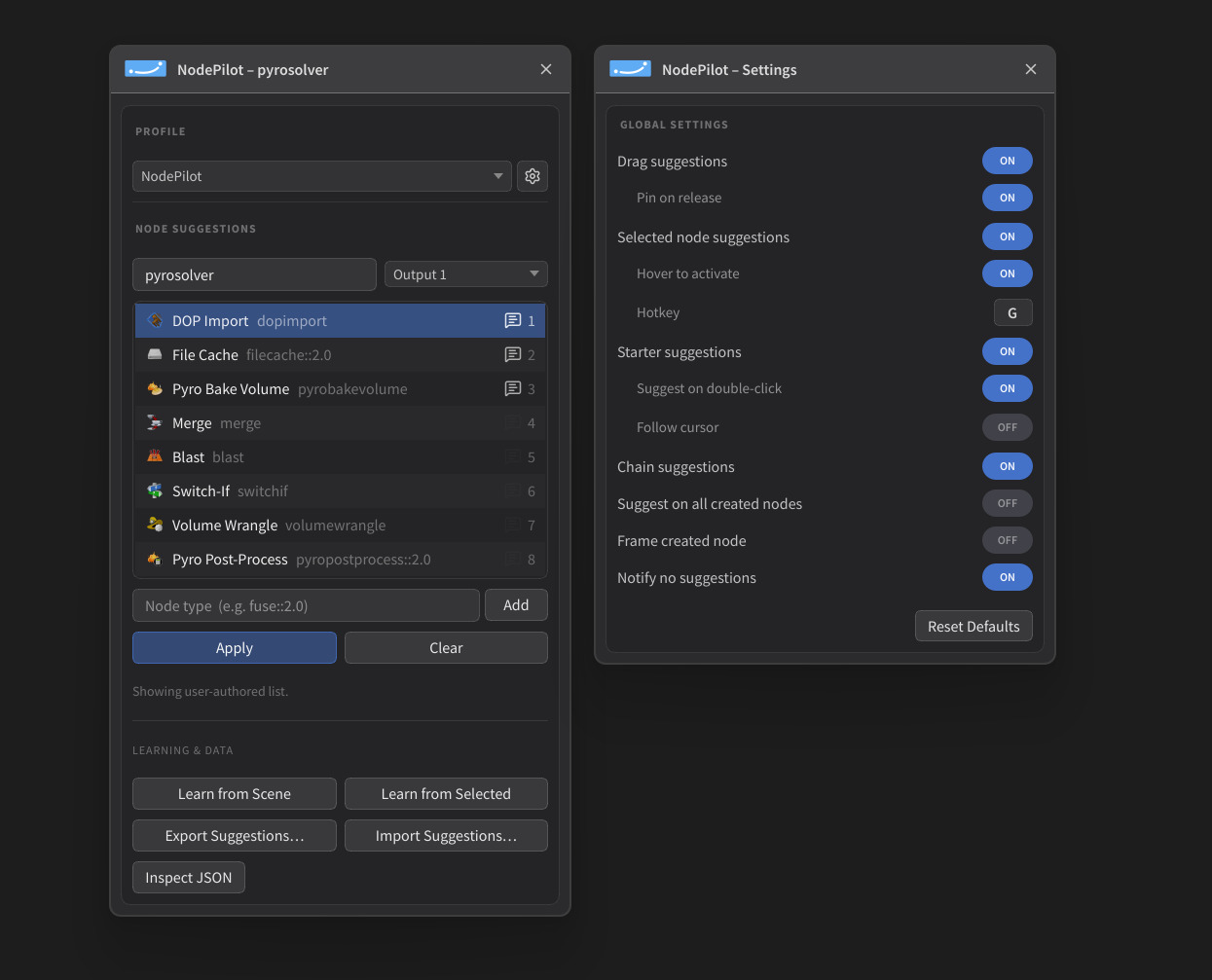
Task: Click faded comment icon on Switch-If row
Action: coord(513,490)
